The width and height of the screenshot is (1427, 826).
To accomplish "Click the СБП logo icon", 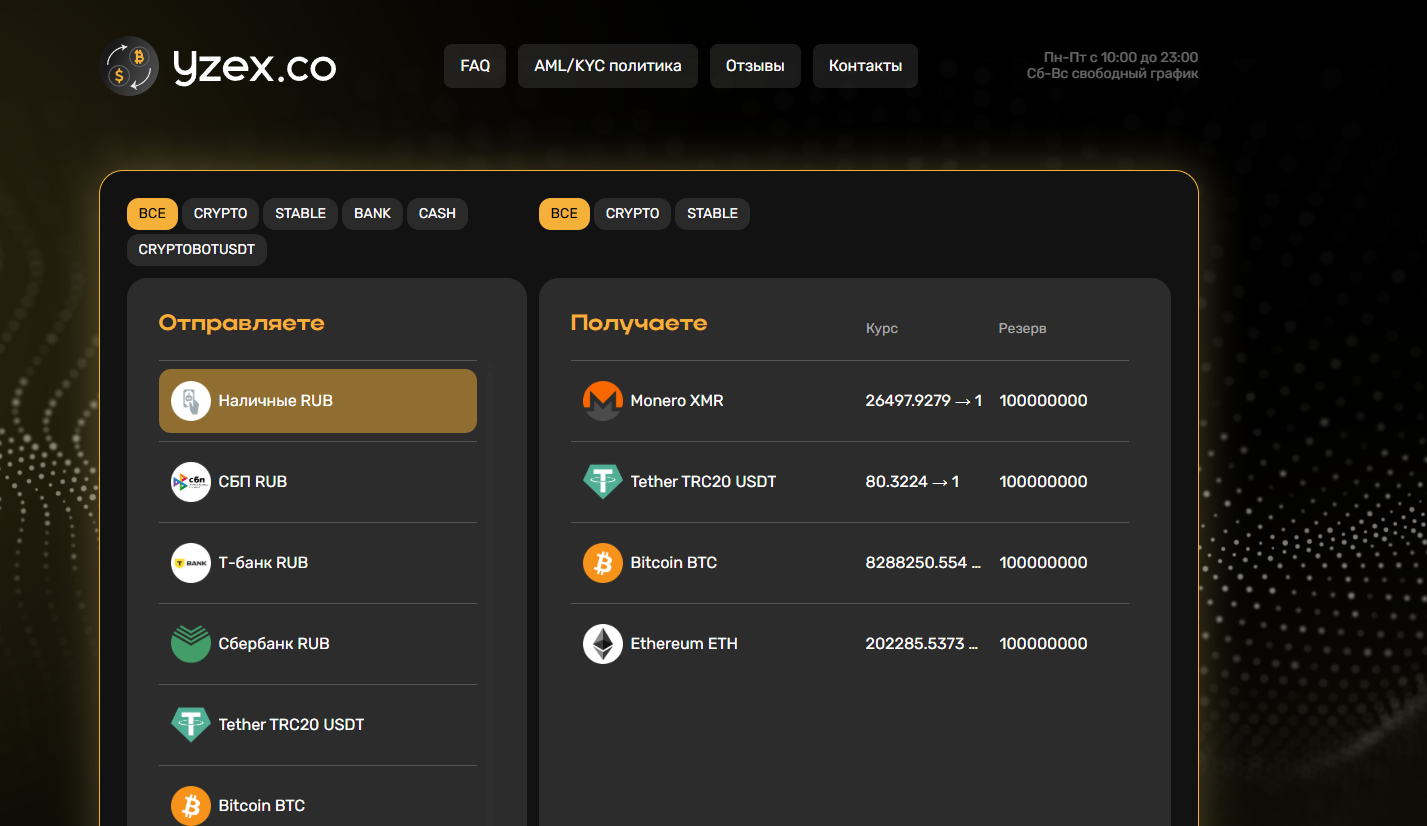I will point(191,482).
